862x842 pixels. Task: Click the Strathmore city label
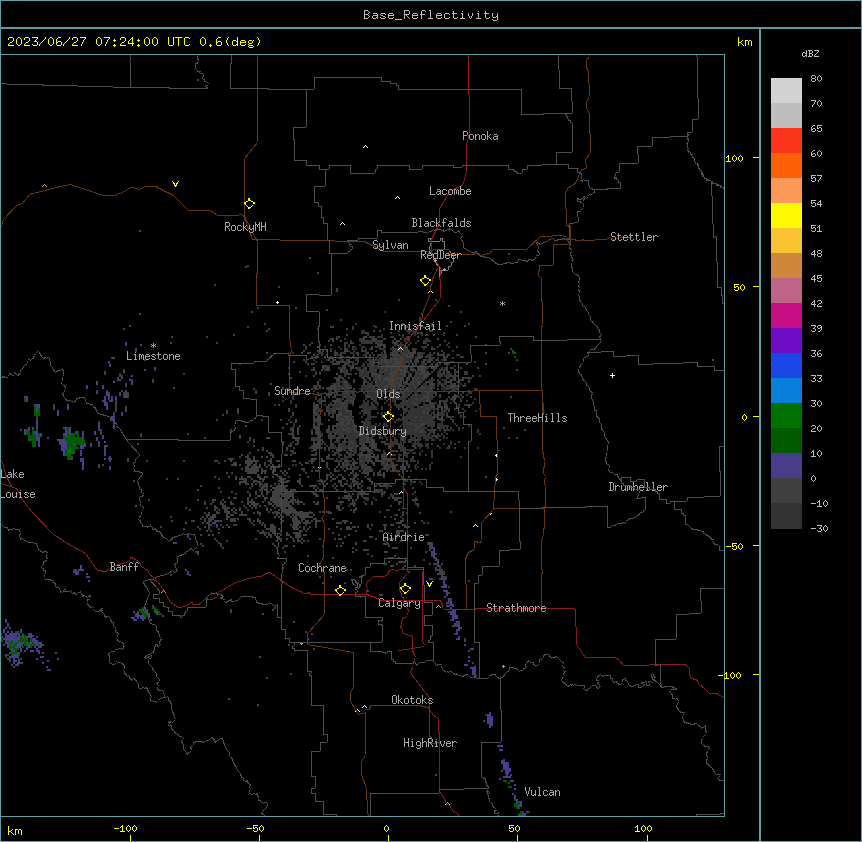(516, 608)
